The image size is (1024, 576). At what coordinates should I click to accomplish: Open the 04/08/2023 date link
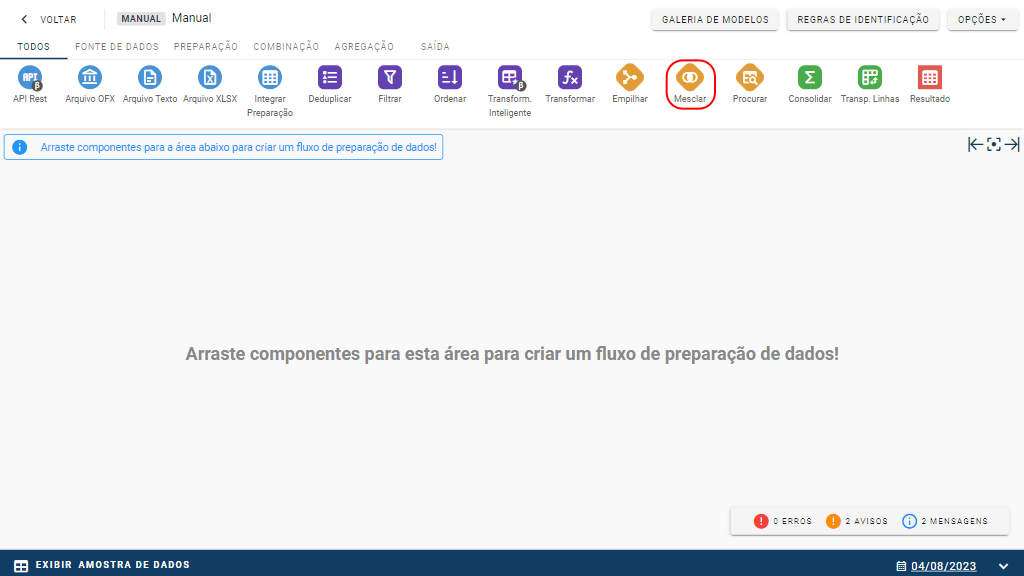pos(944,566)
